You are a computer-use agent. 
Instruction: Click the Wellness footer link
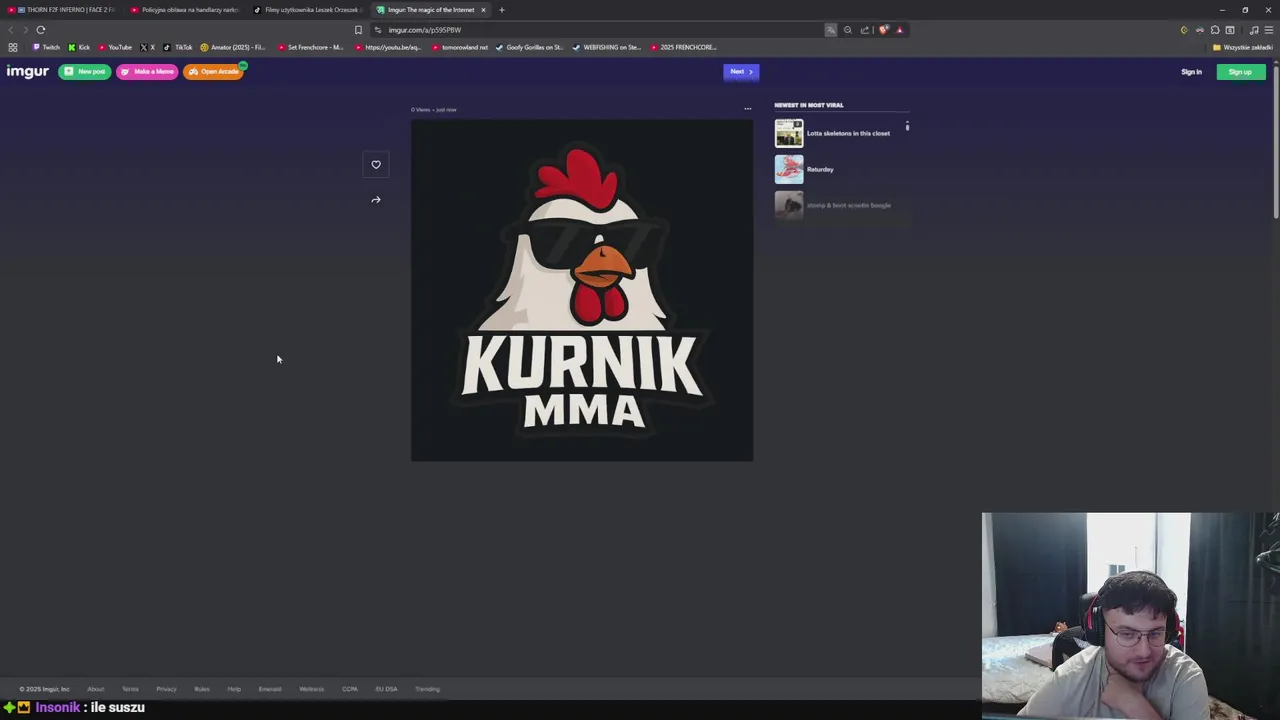coord(312,689)
